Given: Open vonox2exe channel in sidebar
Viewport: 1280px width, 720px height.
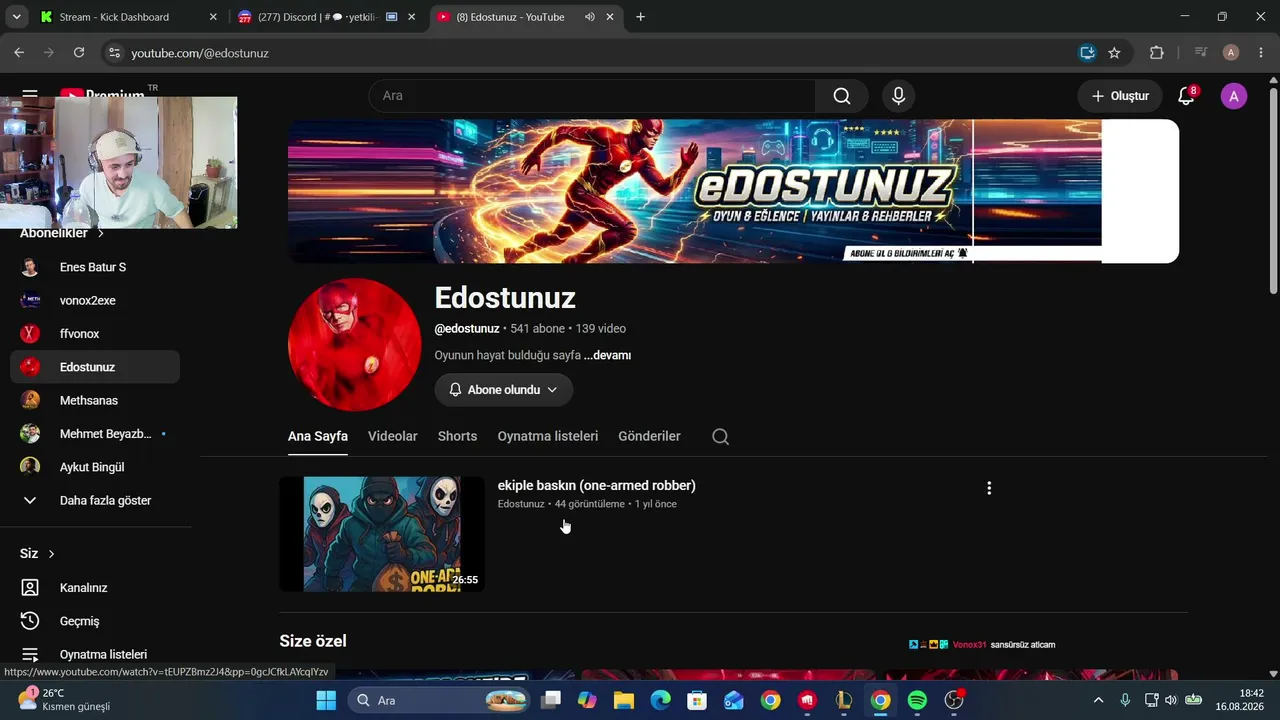Looking at the screenshot, I should click(95, 300).
